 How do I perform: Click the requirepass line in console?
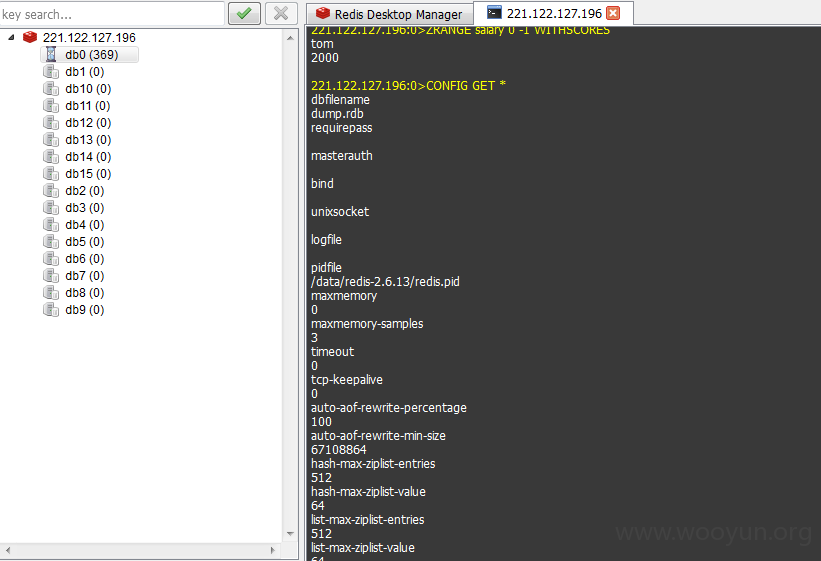341,128
